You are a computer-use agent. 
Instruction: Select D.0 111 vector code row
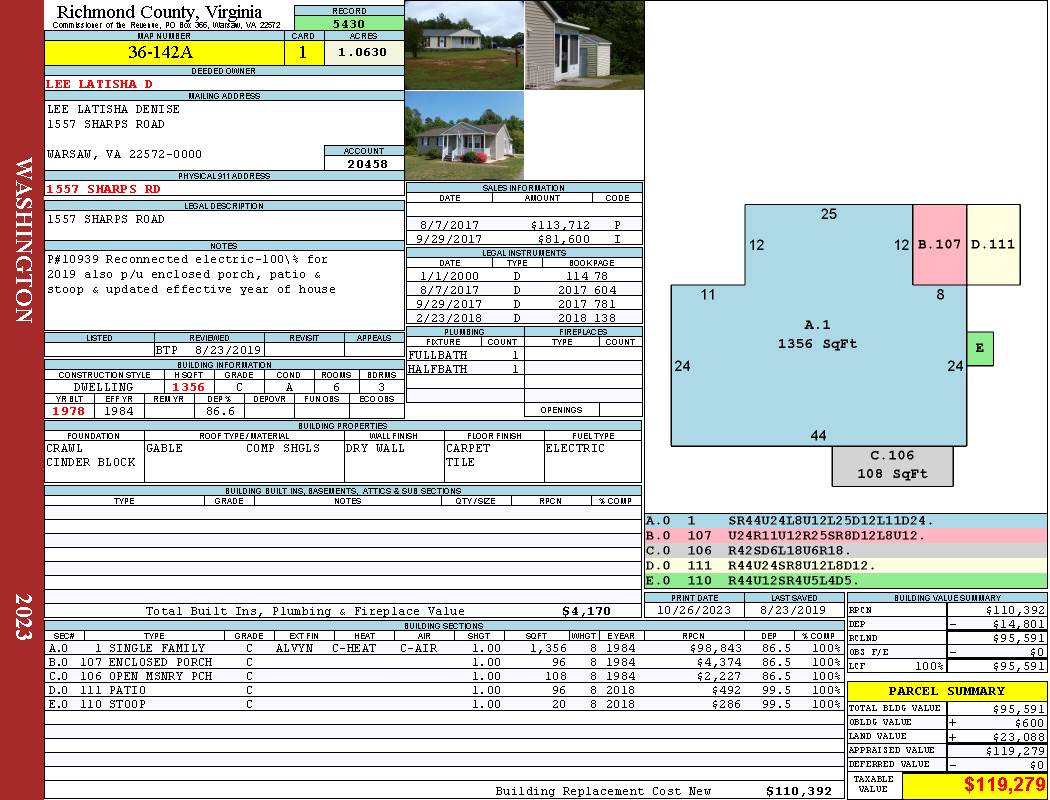tap(845, 566)
